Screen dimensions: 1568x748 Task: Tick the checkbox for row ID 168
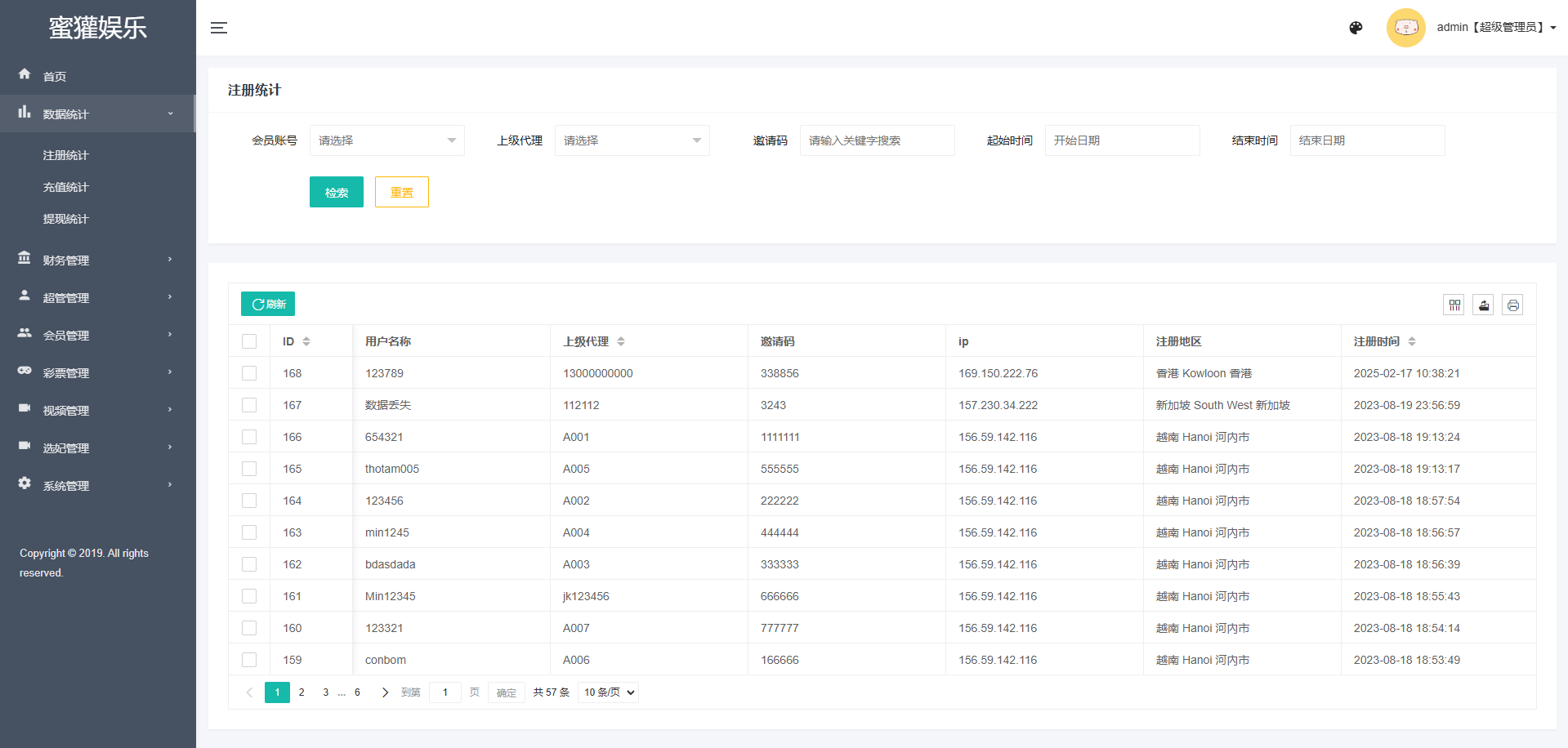[249, 373]
